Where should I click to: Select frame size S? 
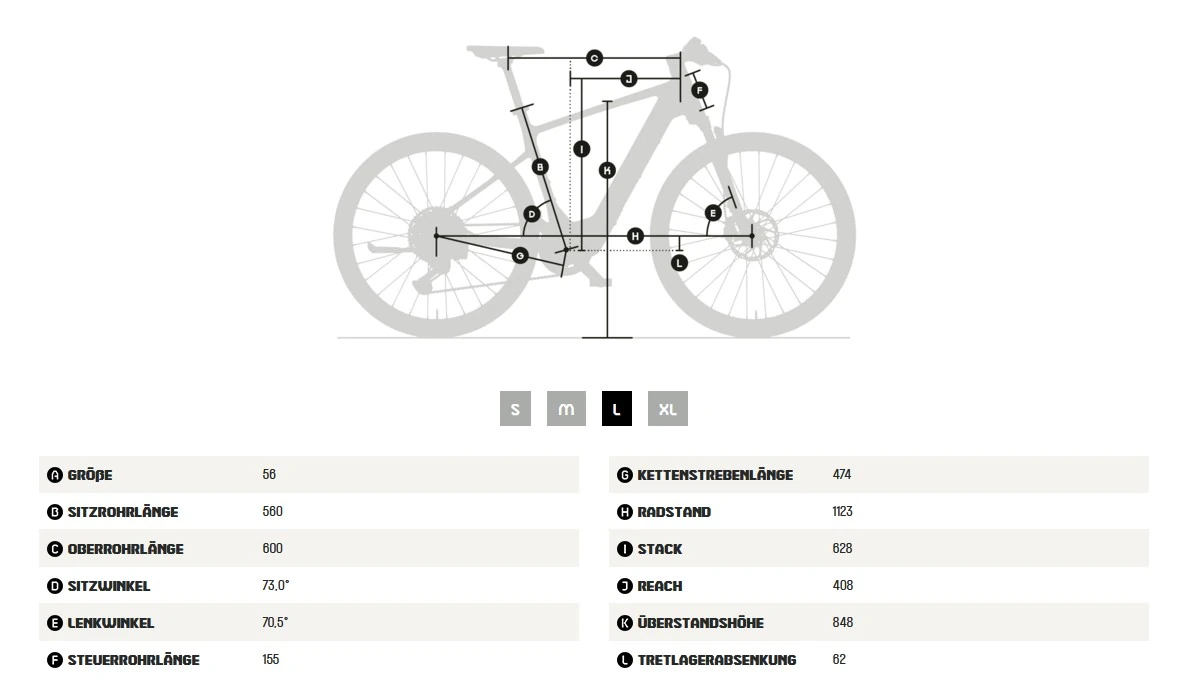click(515, 408)
